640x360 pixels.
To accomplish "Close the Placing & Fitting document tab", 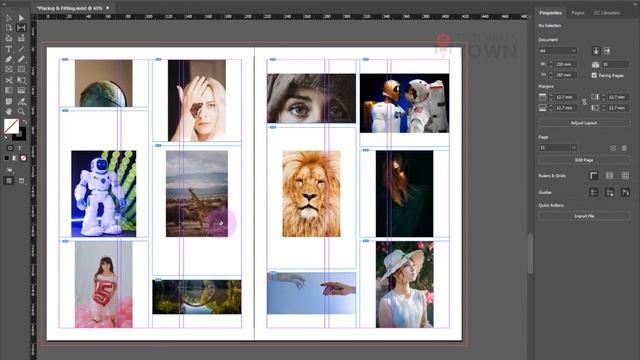I will (x=108, y=8).
